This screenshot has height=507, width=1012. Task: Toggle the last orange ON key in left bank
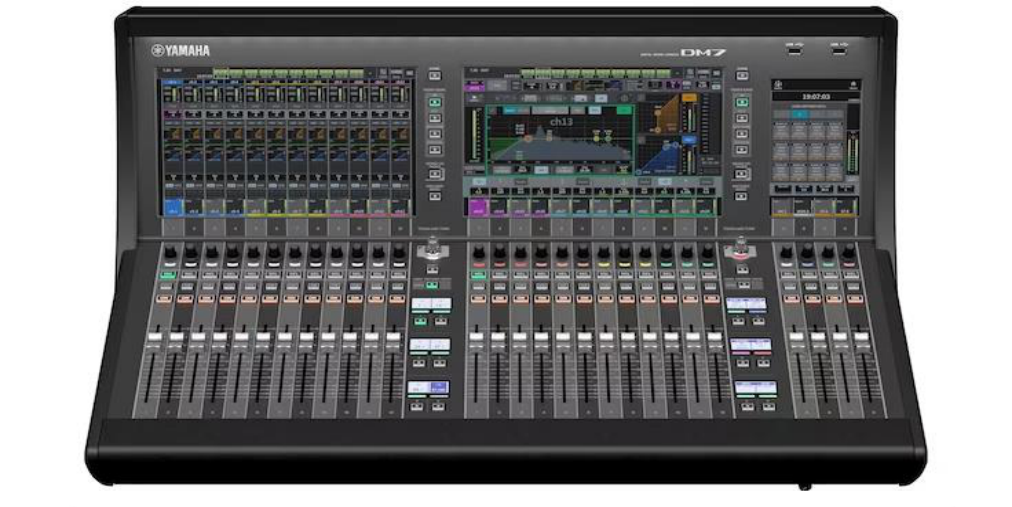click(x=397, y=299)
